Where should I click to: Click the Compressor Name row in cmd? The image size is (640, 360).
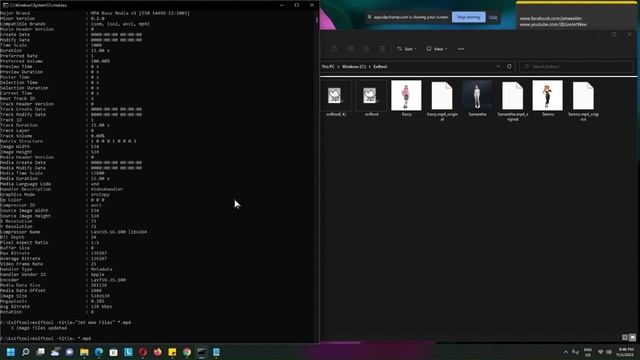pos(73,232)
